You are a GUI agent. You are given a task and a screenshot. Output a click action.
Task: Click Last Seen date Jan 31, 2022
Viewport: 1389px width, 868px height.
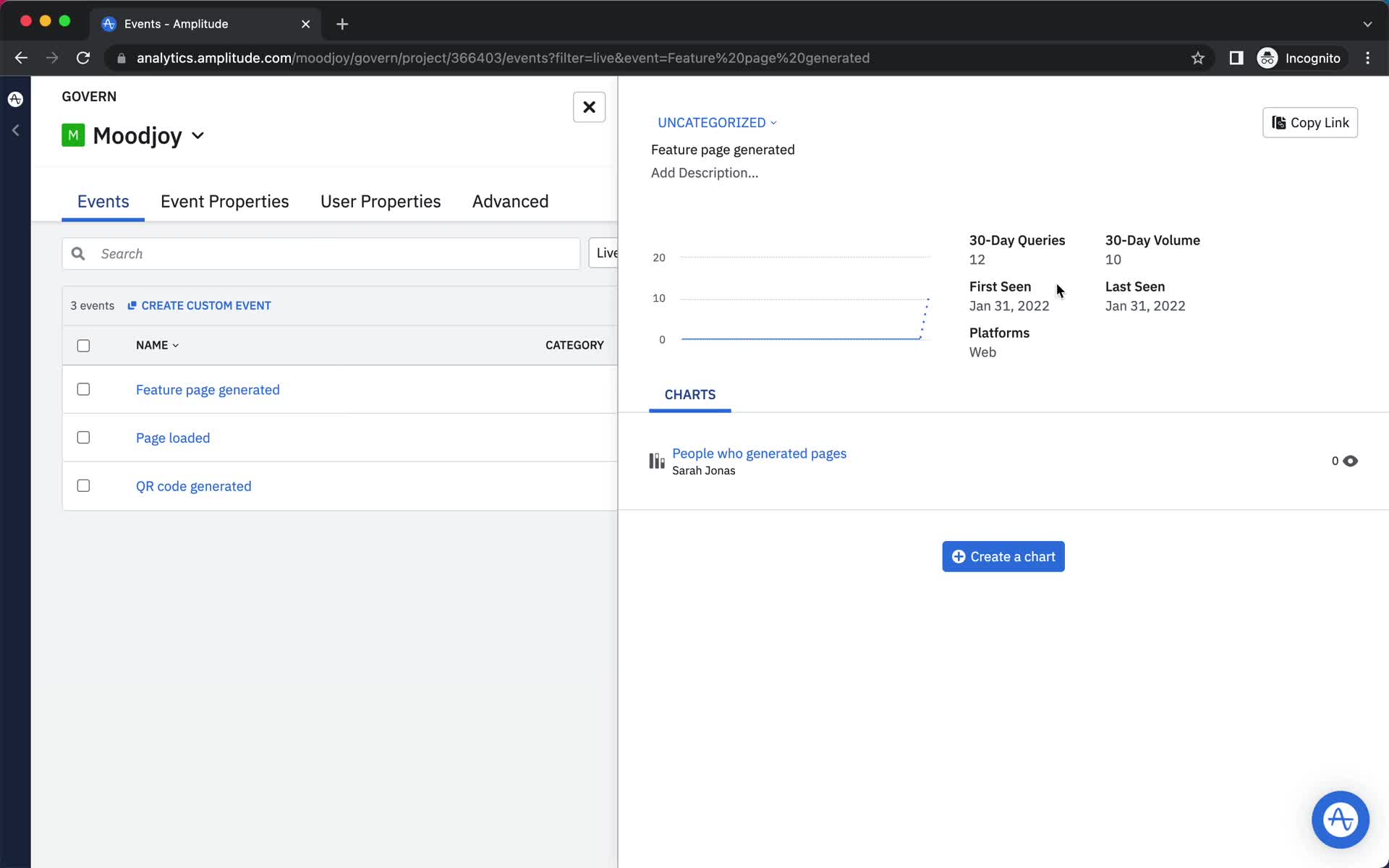click(1144, 306)
